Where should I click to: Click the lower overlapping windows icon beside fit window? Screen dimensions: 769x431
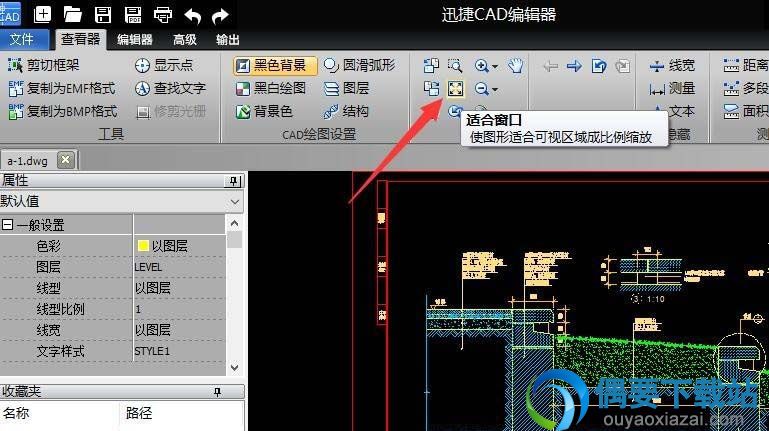(431, 89)
